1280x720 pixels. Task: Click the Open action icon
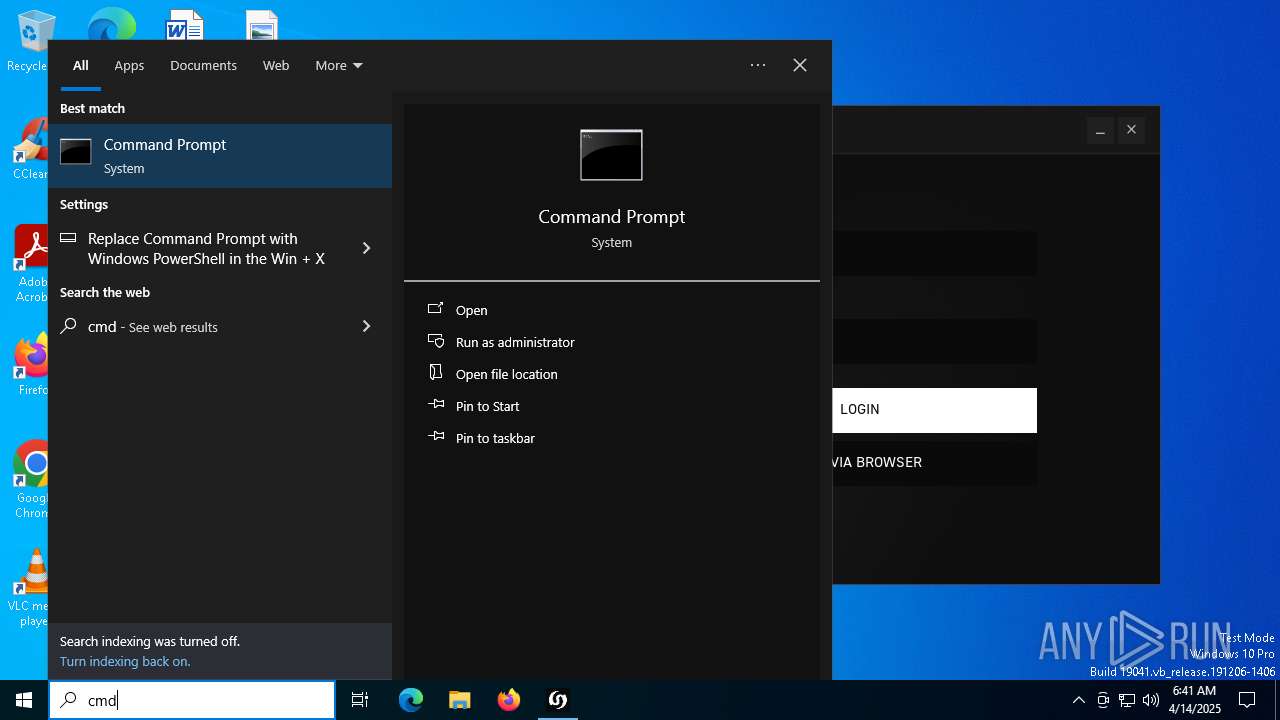pyautogui.click(x=436, y=309)
